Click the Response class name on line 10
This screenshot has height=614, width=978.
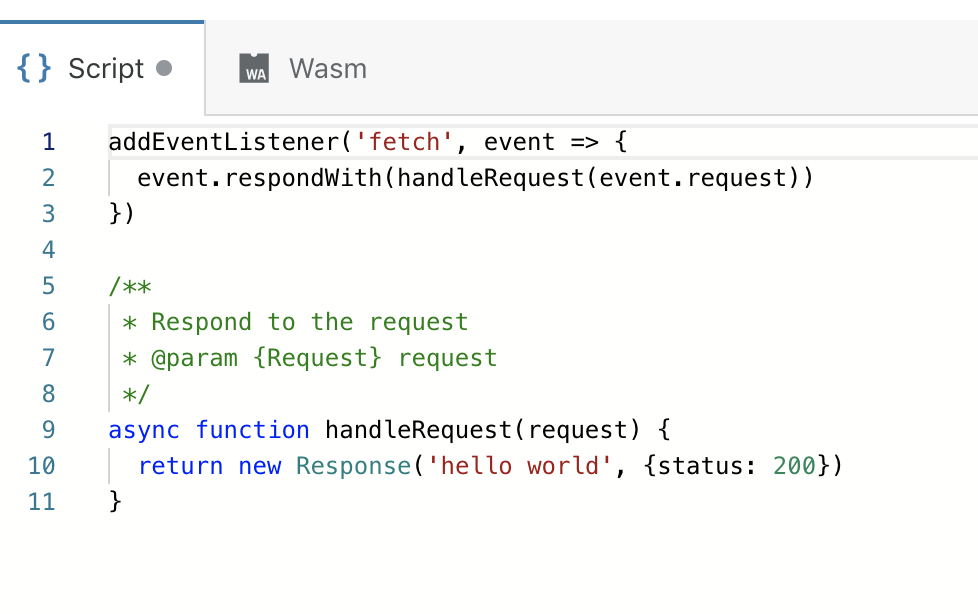pos(353,467)
